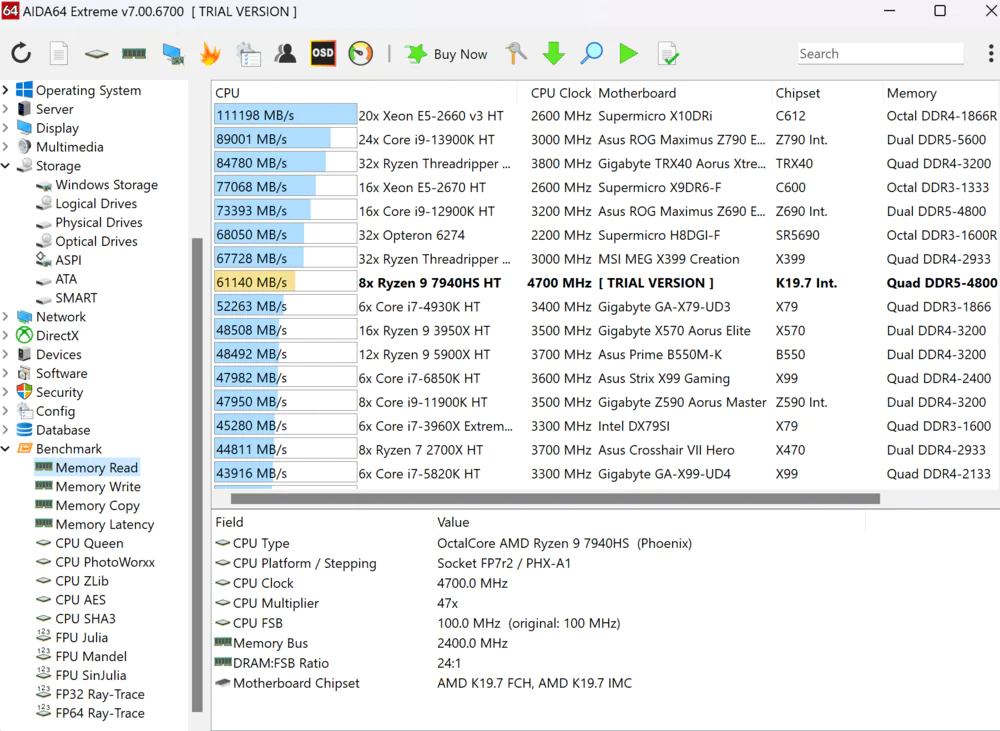
Task: Click the user silhouette toolbar icon
Action: [285, 54]
